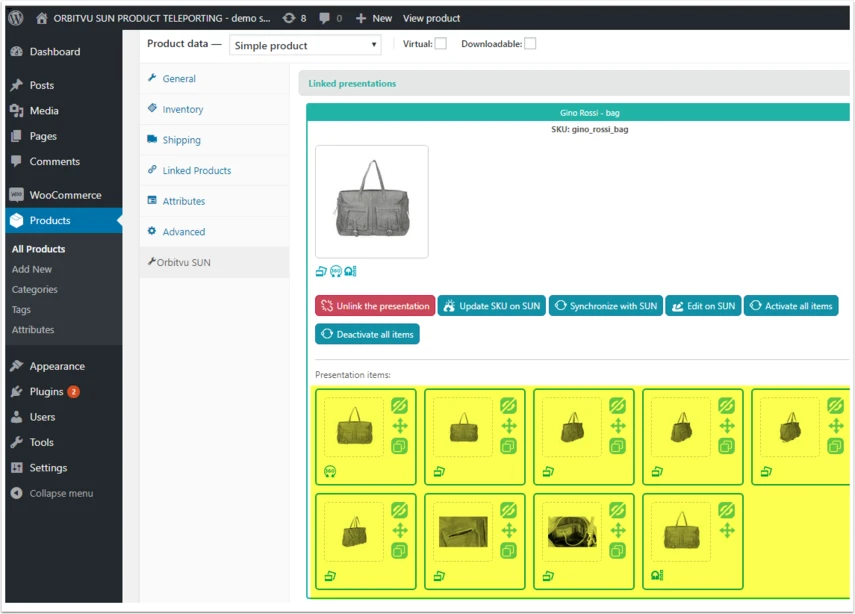The height and width of the screenshot is (614, 855).
Task: Open WooCommerce in the sidebar menu
Action: (64, 195)
